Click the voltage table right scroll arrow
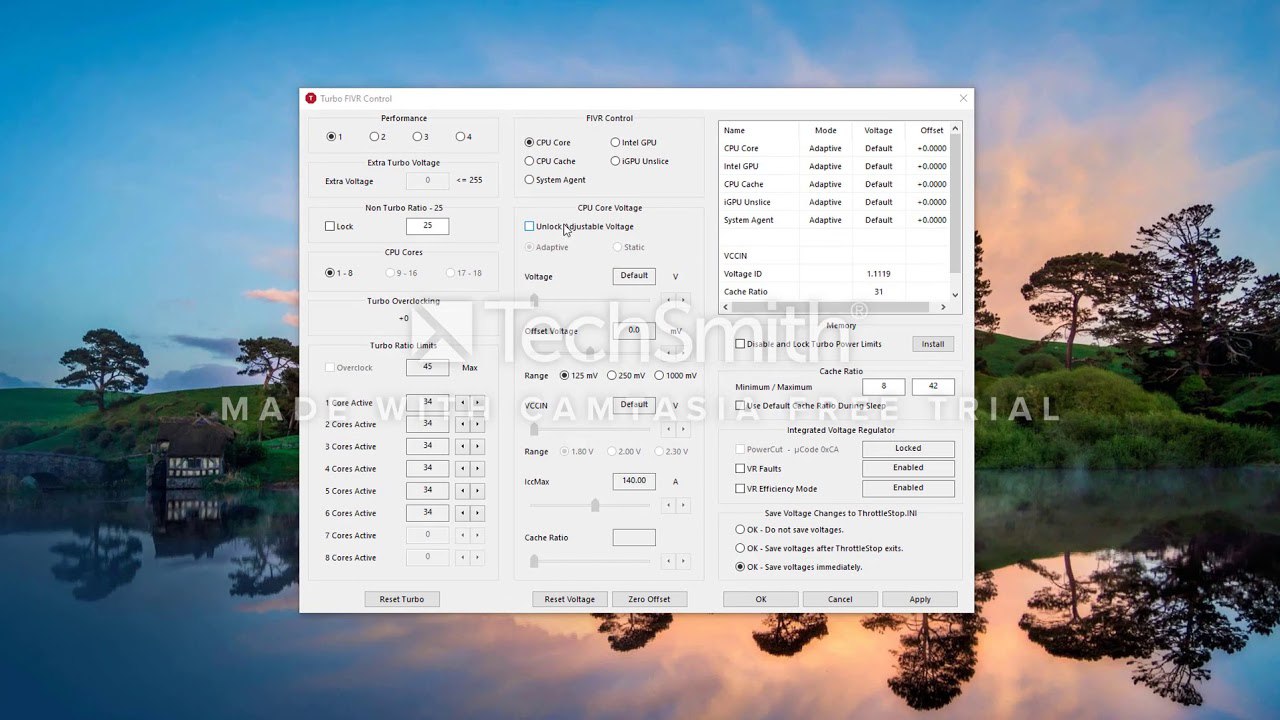This screenshot has height=720, width=1280. tap(943, 307)
